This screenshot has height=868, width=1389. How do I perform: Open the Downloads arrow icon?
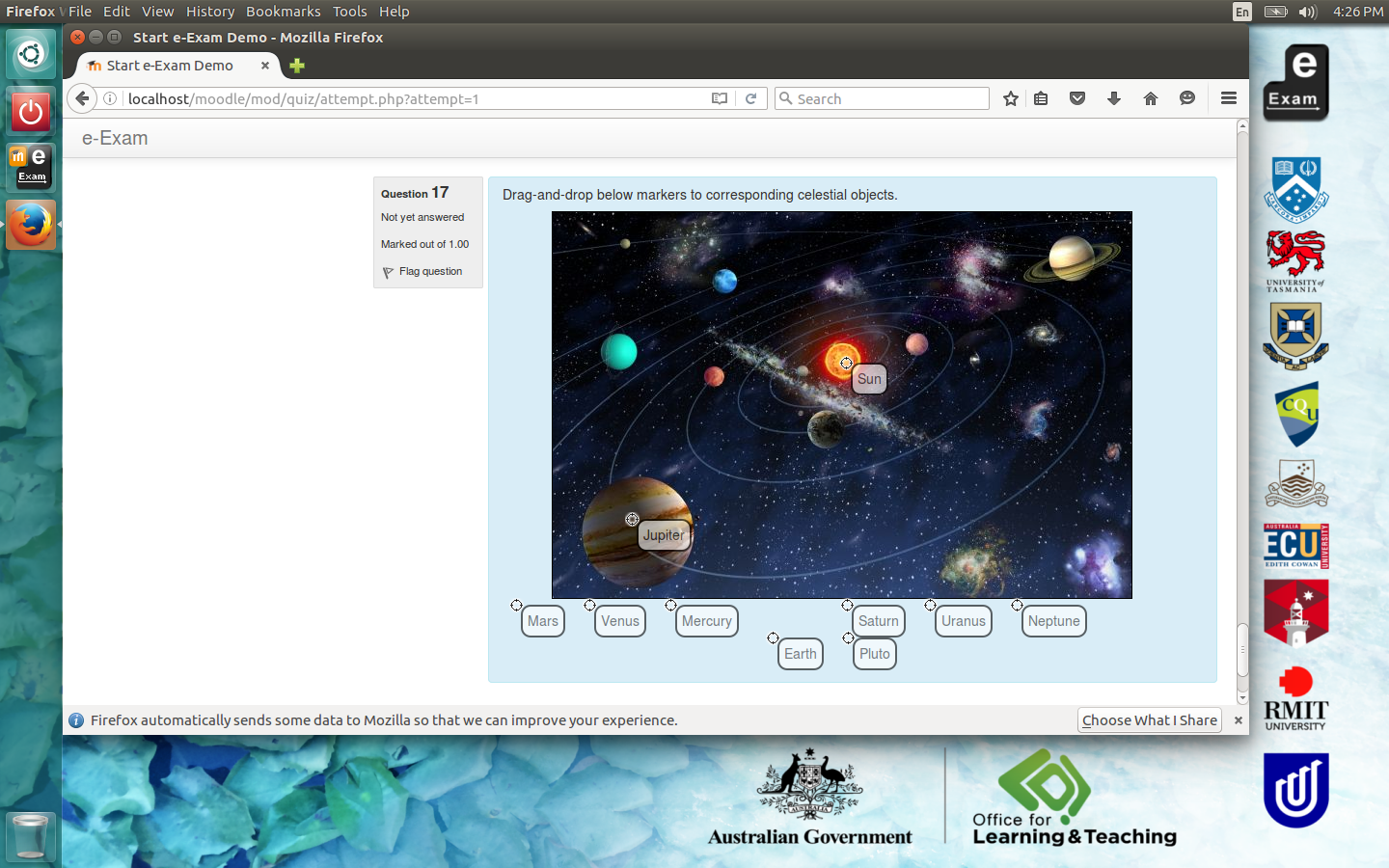1114,98
